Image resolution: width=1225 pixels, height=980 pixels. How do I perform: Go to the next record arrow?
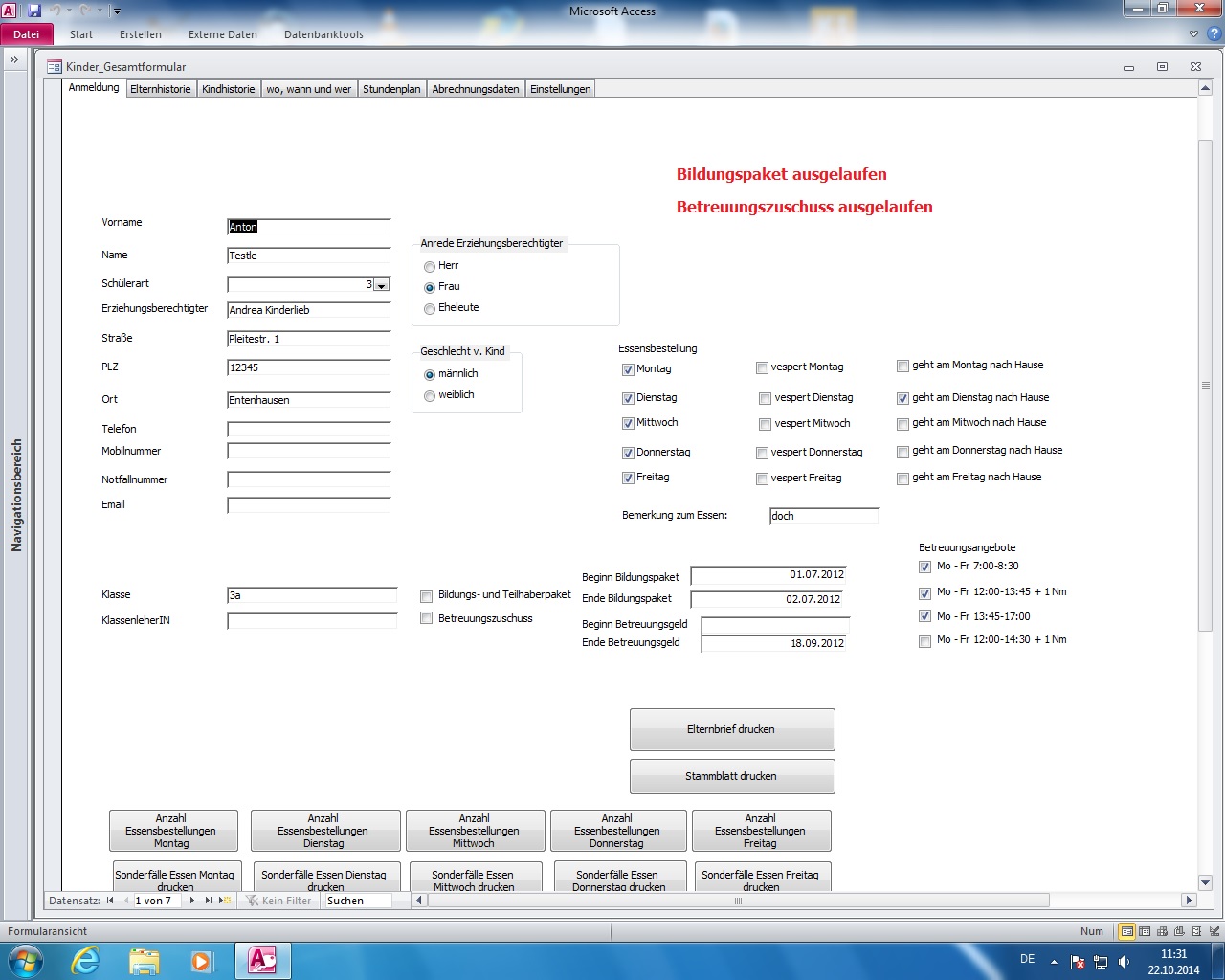pyautogui.click(x=192, y=901)
